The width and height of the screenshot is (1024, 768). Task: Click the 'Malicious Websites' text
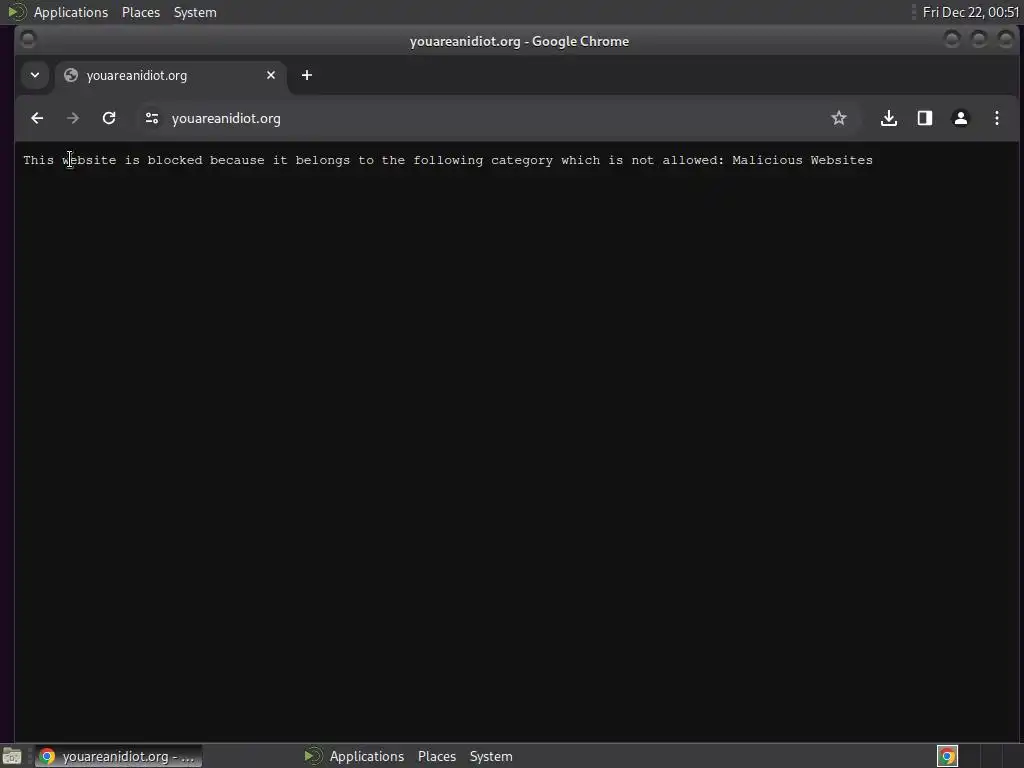(802, 160)
